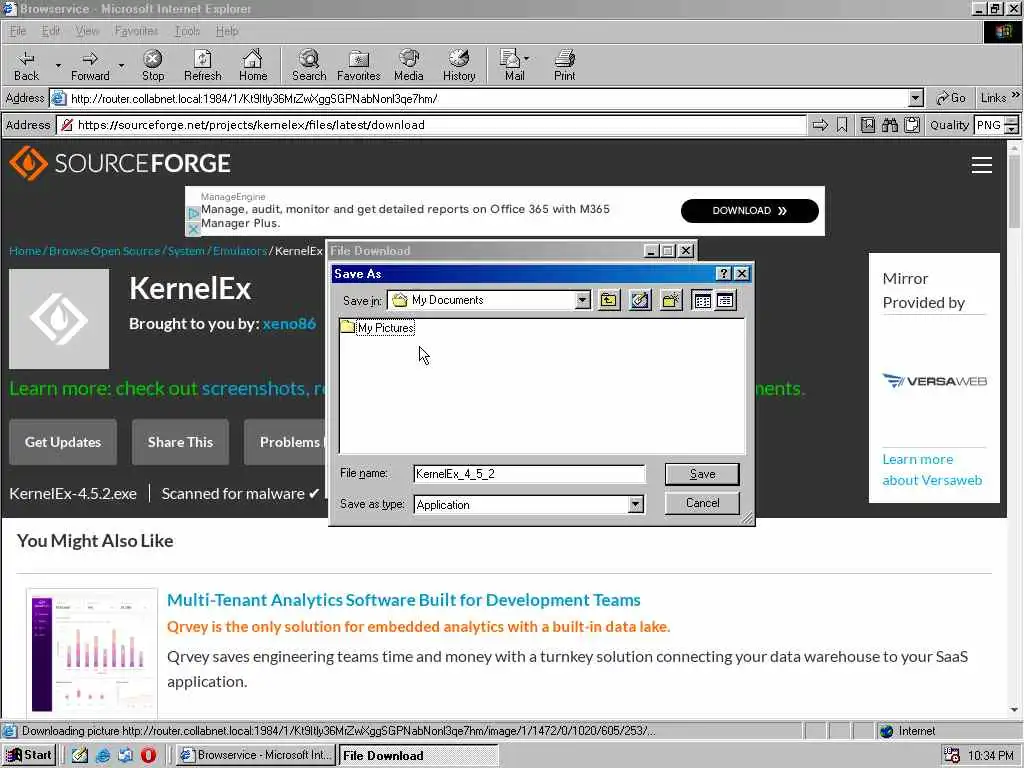Open the Search toolbar icon

(x=309, y=65)
